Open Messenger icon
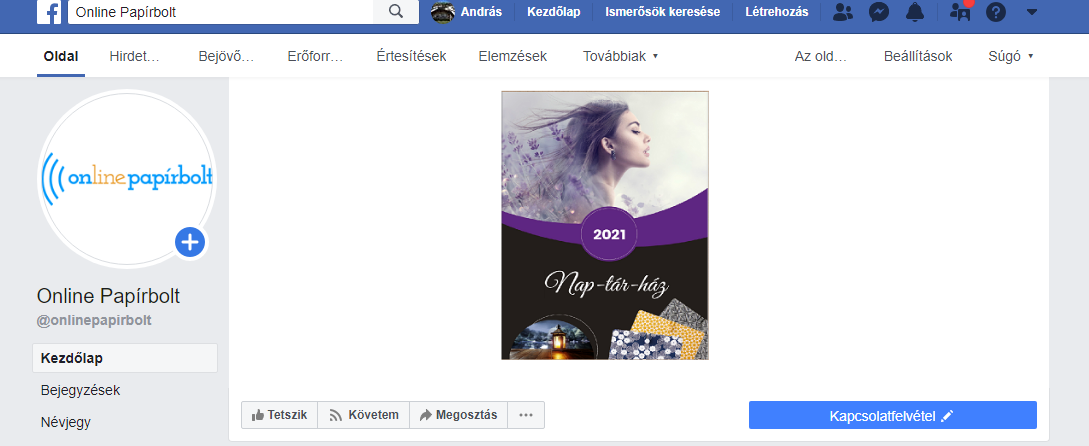1089x446 pixels. (879, 12)
